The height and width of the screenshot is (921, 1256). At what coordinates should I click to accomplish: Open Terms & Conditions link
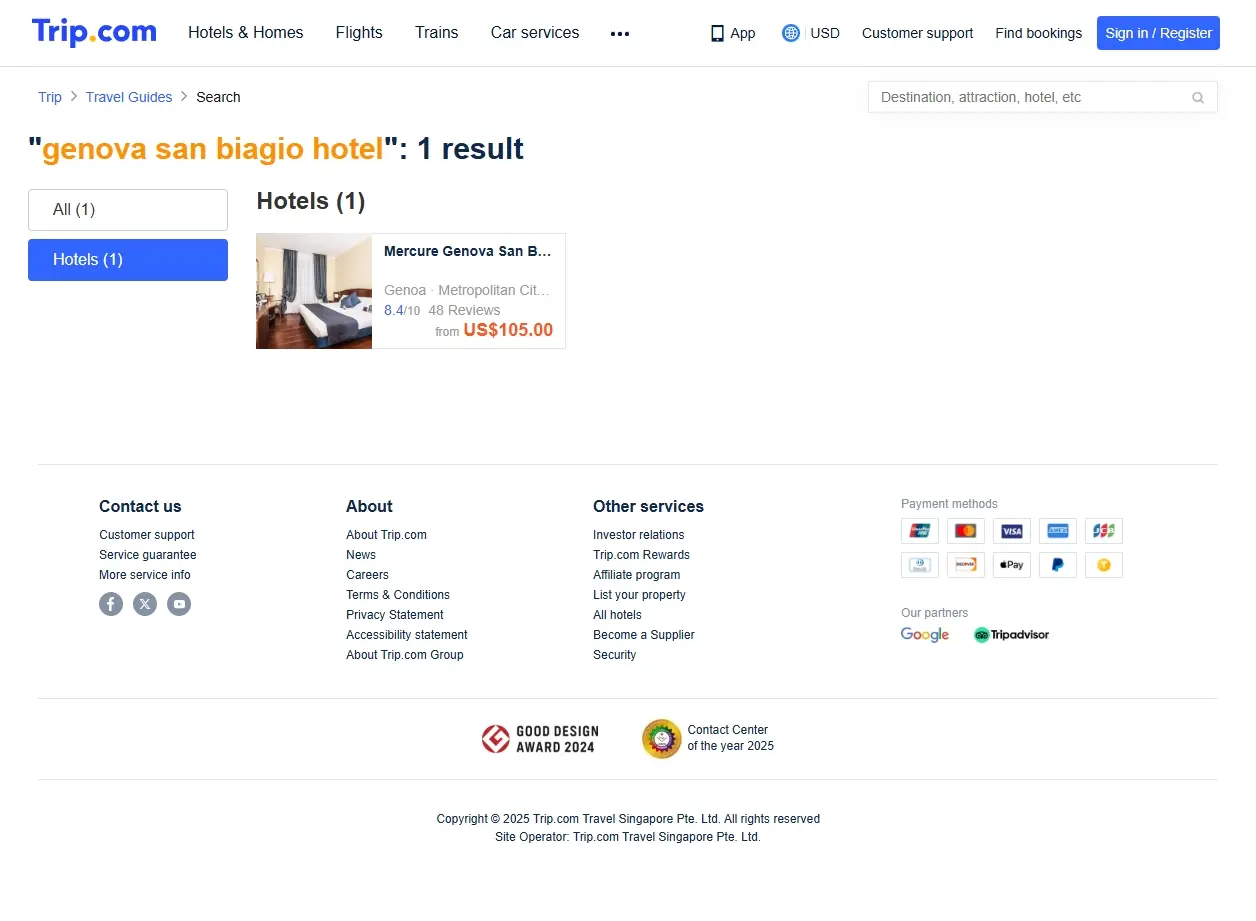pyautogui.click(x=398, y=595)
